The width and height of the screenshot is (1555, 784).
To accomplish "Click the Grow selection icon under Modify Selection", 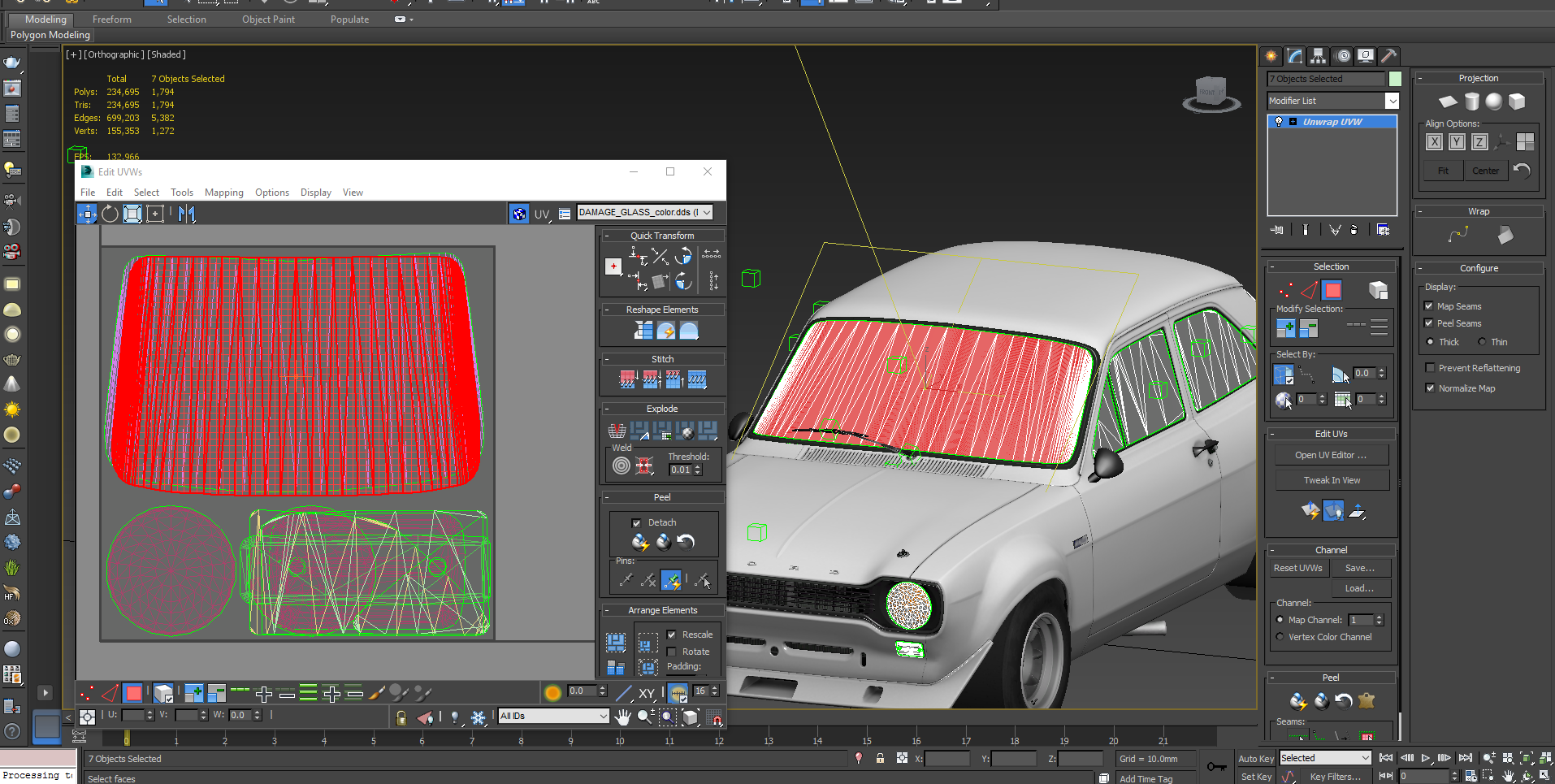I will tap(1286, 328).
